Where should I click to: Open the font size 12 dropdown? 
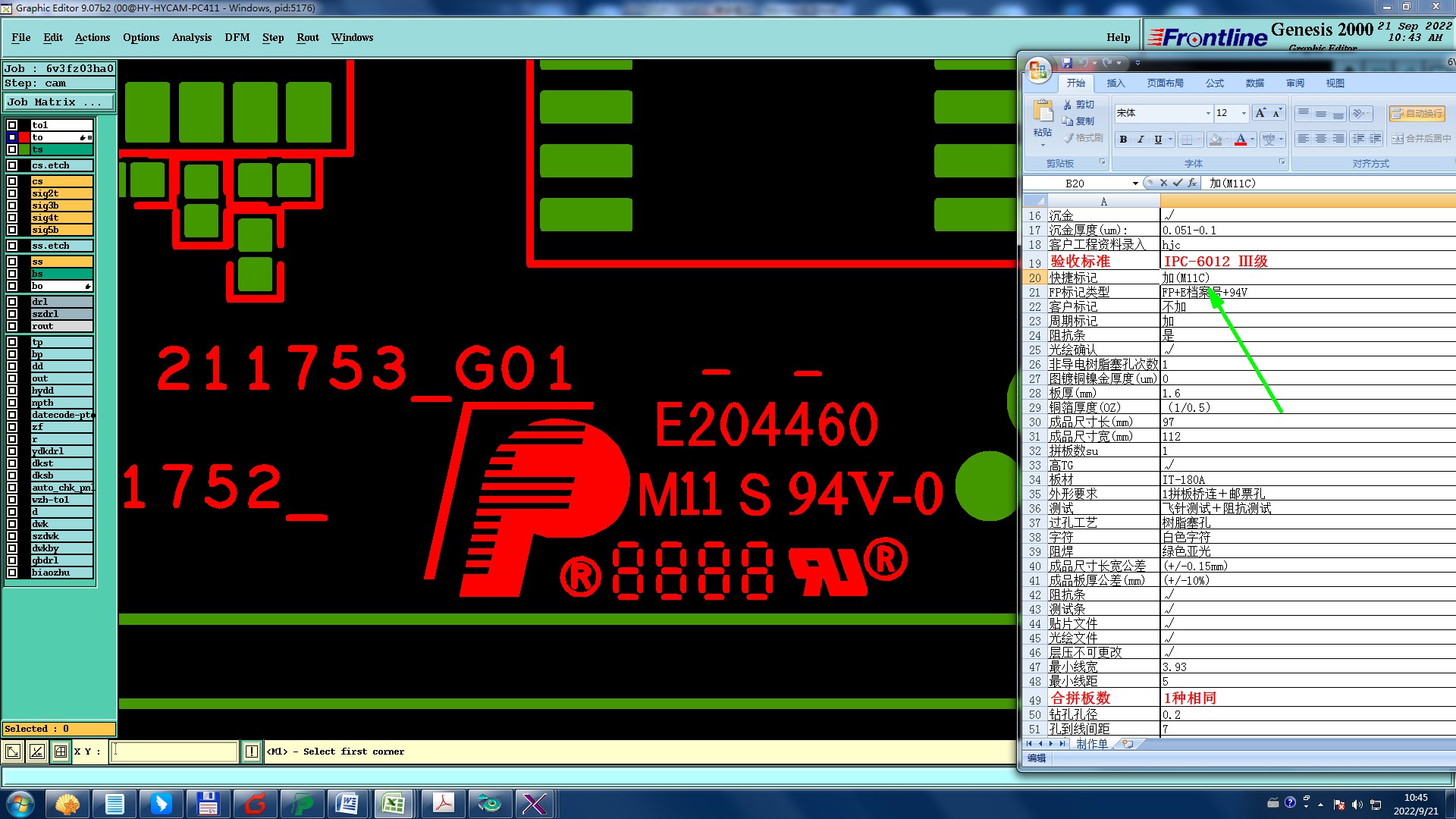[x=1244, y=113]
